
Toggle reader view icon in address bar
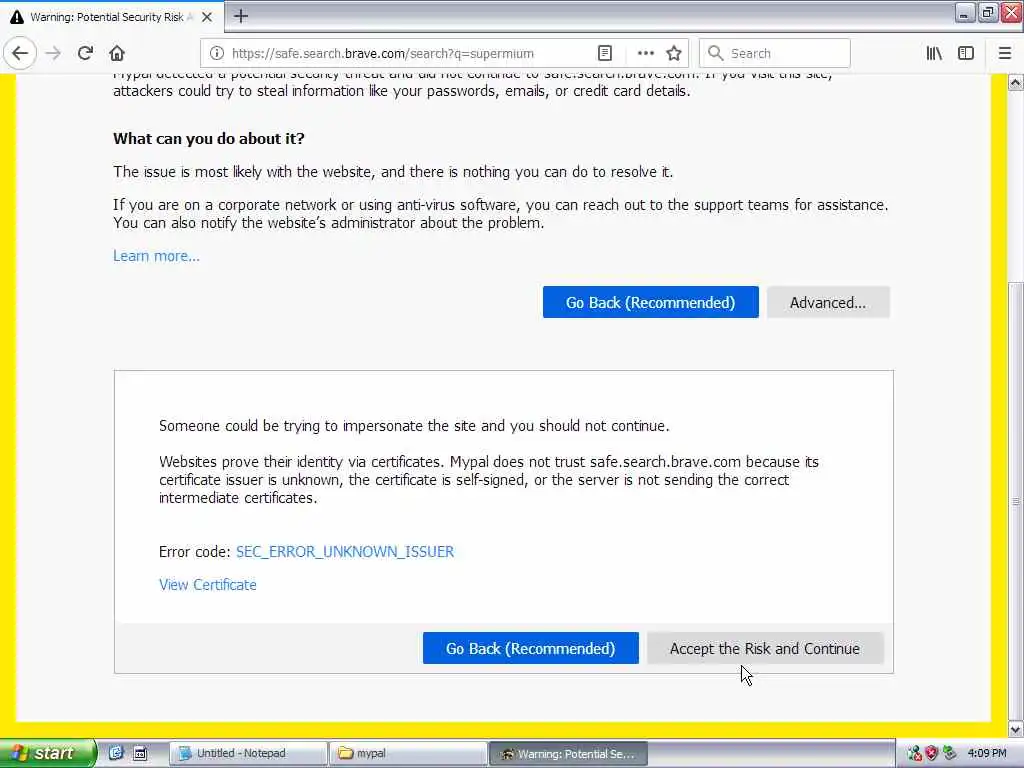point(605,53)
